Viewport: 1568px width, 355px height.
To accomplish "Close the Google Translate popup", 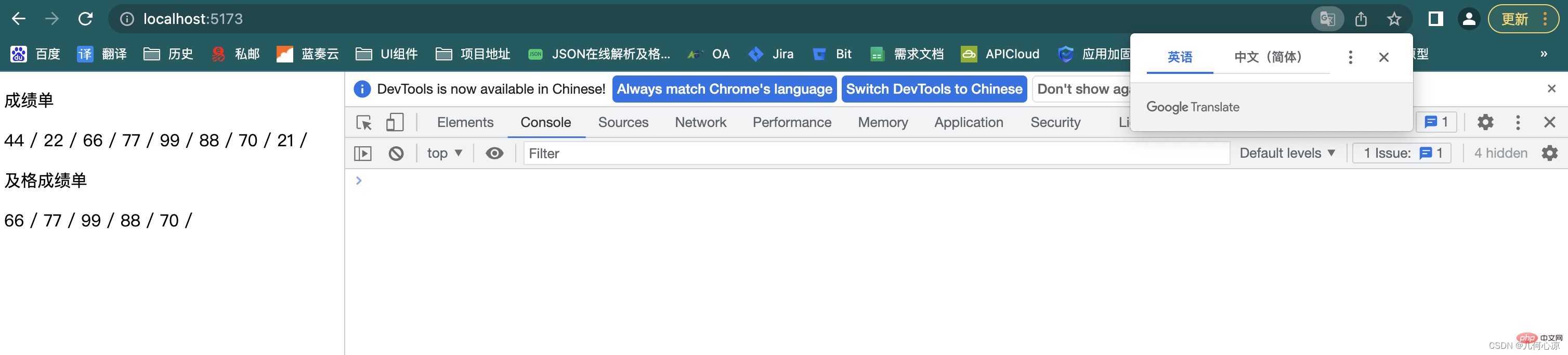I will [1383, 57].
